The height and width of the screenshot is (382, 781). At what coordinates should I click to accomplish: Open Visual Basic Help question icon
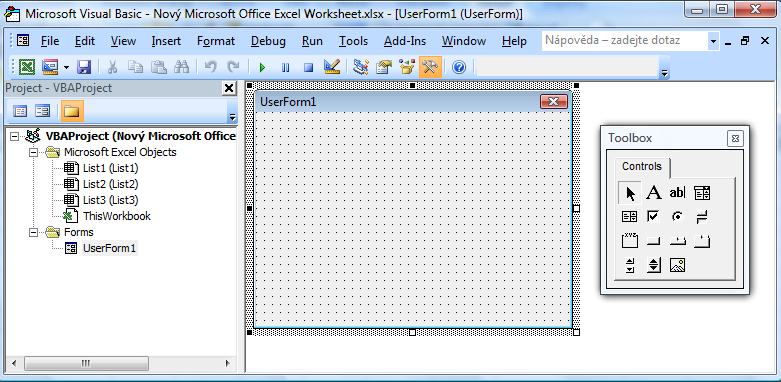tap(459, 67)
